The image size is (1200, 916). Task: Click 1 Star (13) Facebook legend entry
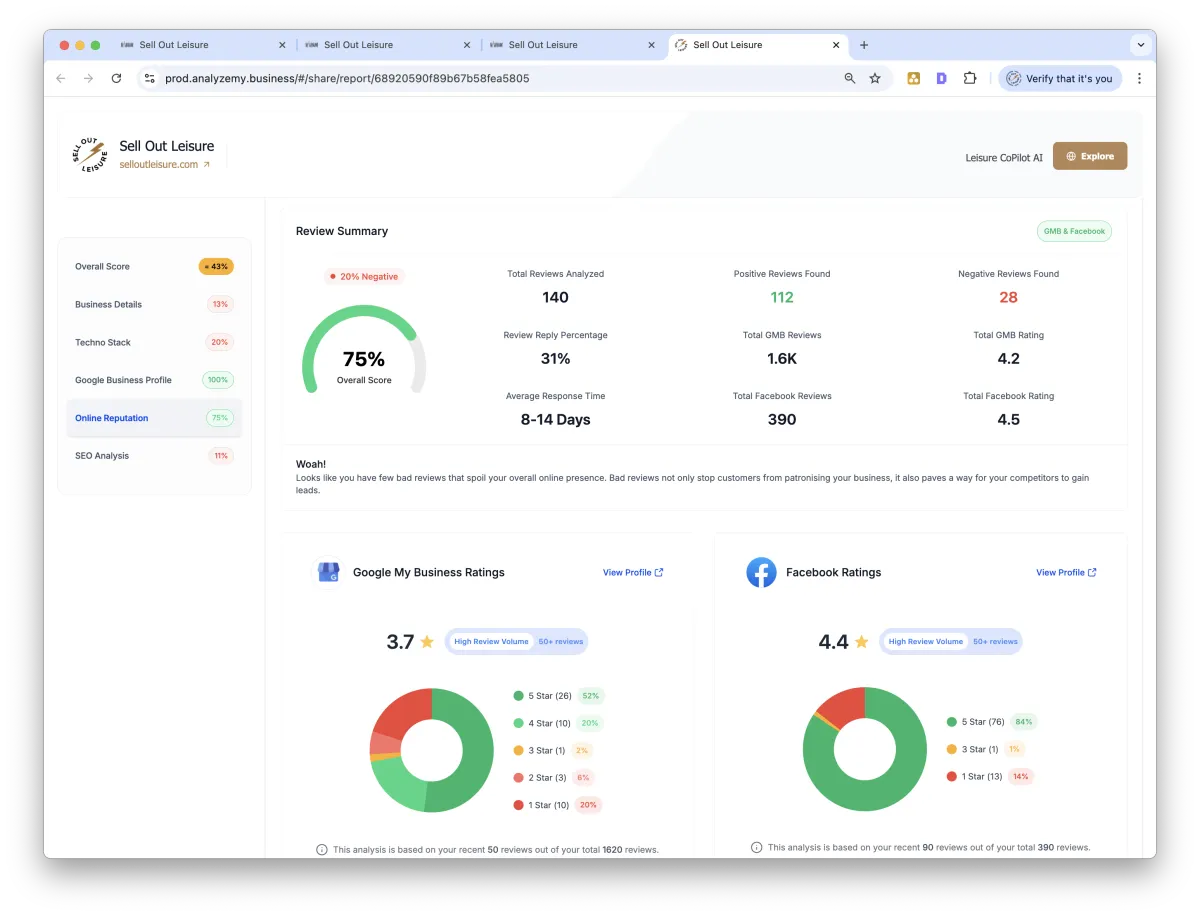(x=990, y=776)
